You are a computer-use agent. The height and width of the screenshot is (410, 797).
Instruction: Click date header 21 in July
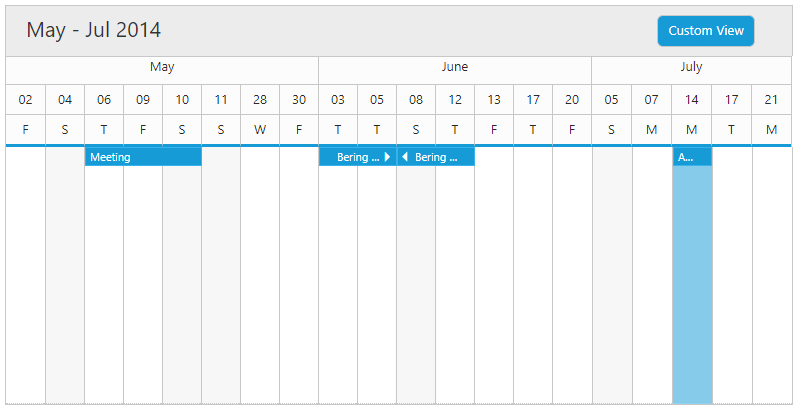771,100
